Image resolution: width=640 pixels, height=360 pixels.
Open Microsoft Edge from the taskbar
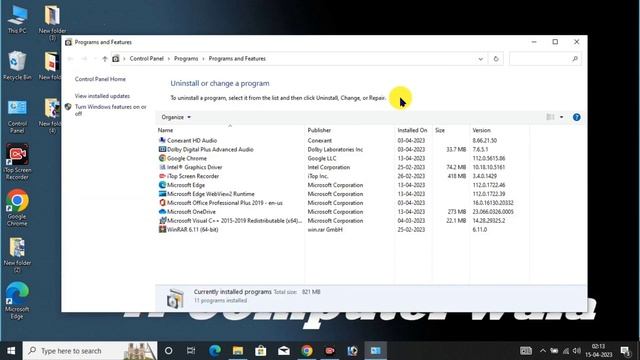[215, 351]
